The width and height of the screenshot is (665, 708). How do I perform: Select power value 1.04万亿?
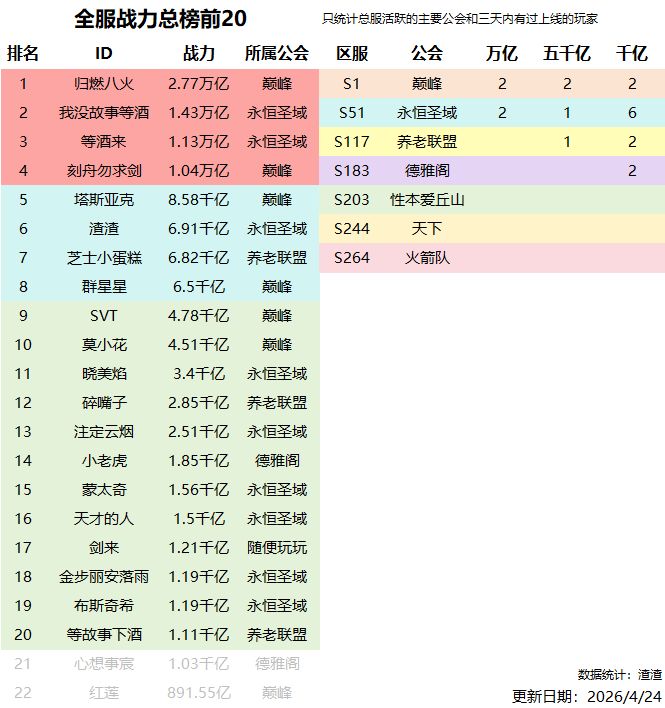coord(199,171)
